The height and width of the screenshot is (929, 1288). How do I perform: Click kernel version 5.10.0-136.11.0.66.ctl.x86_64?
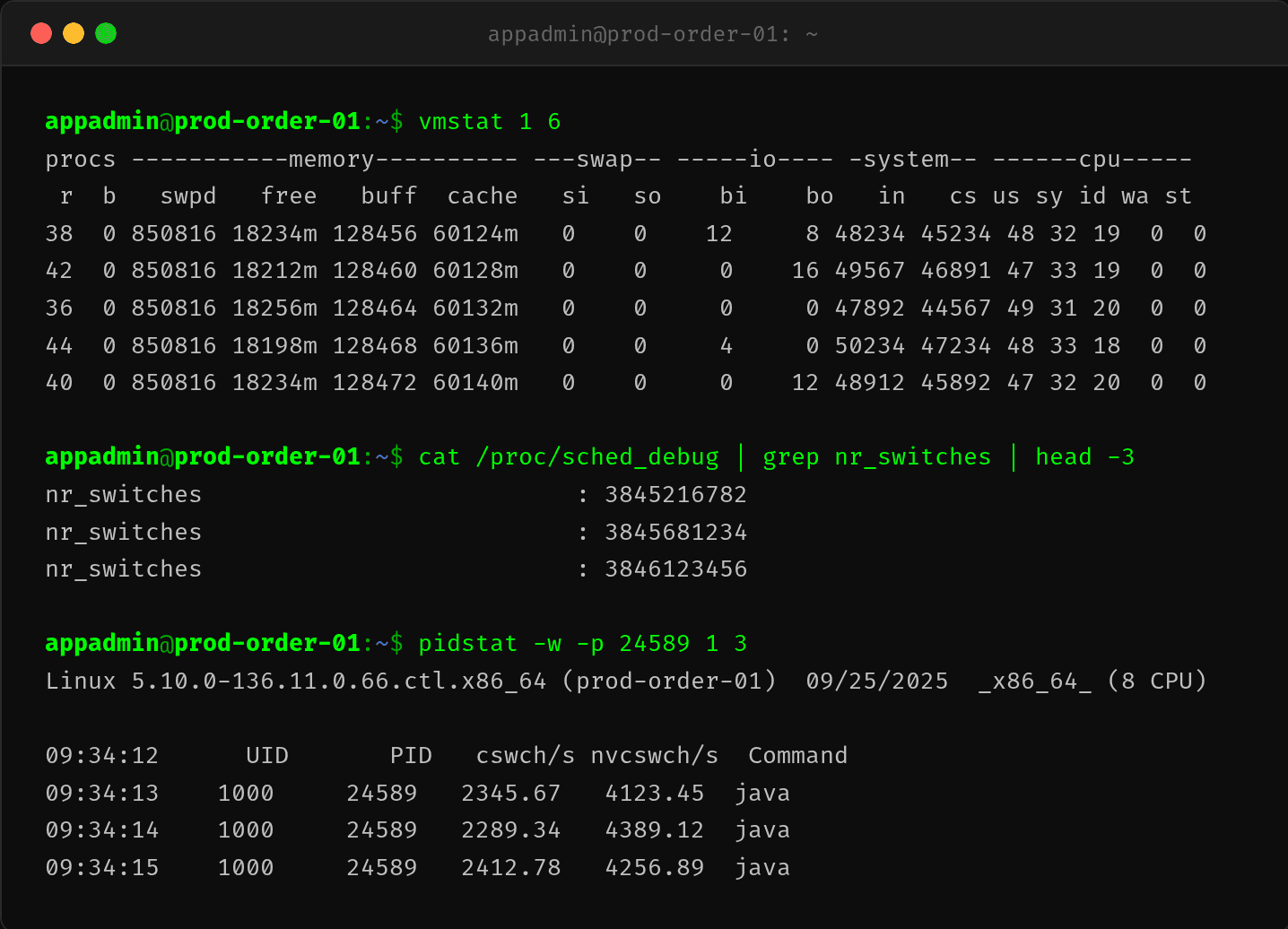pyautogui.click(x=339, y=681)
